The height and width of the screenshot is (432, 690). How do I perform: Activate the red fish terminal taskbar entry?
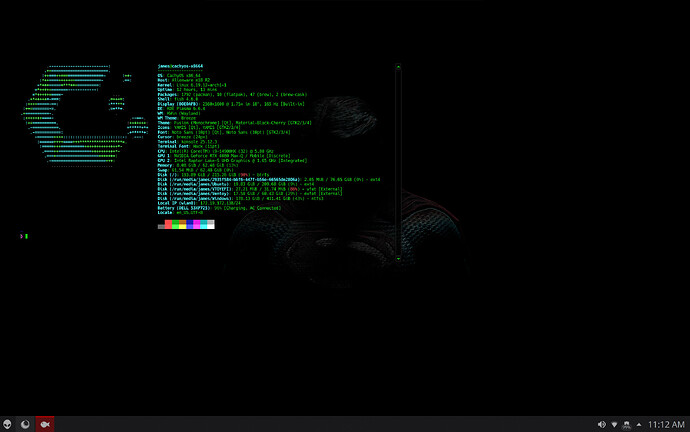tap(45, 424)
